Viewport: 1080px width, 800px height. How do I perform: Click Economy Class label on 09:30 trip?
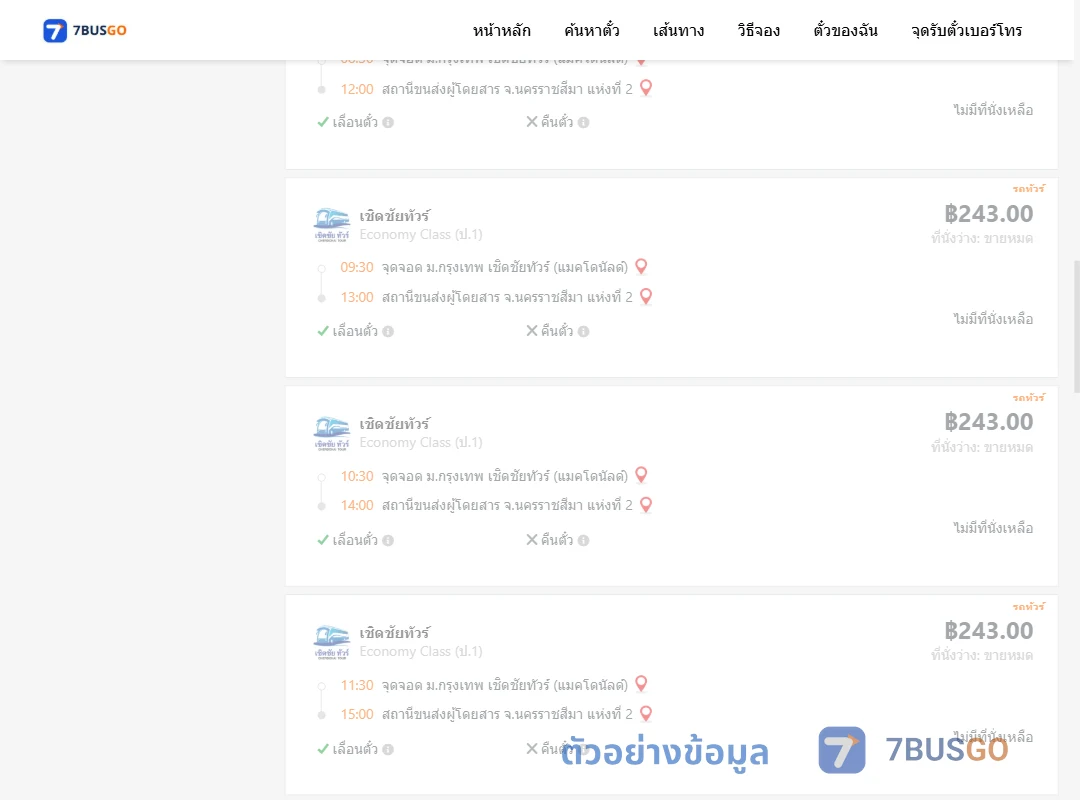pyautogui.click(x=421, y=234)
